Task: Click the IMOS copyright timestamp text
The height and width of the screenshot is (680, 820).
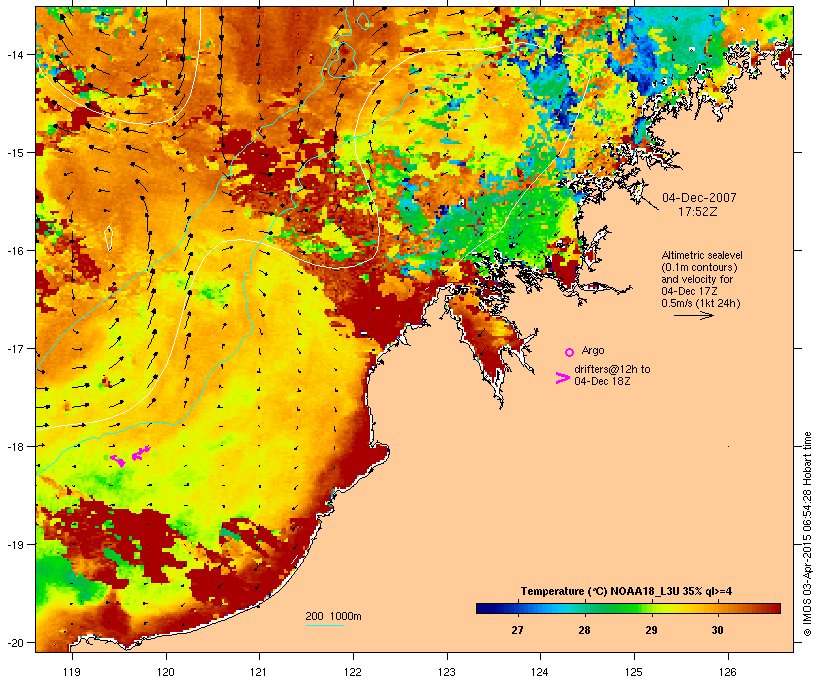Action: tap(807, 535)
